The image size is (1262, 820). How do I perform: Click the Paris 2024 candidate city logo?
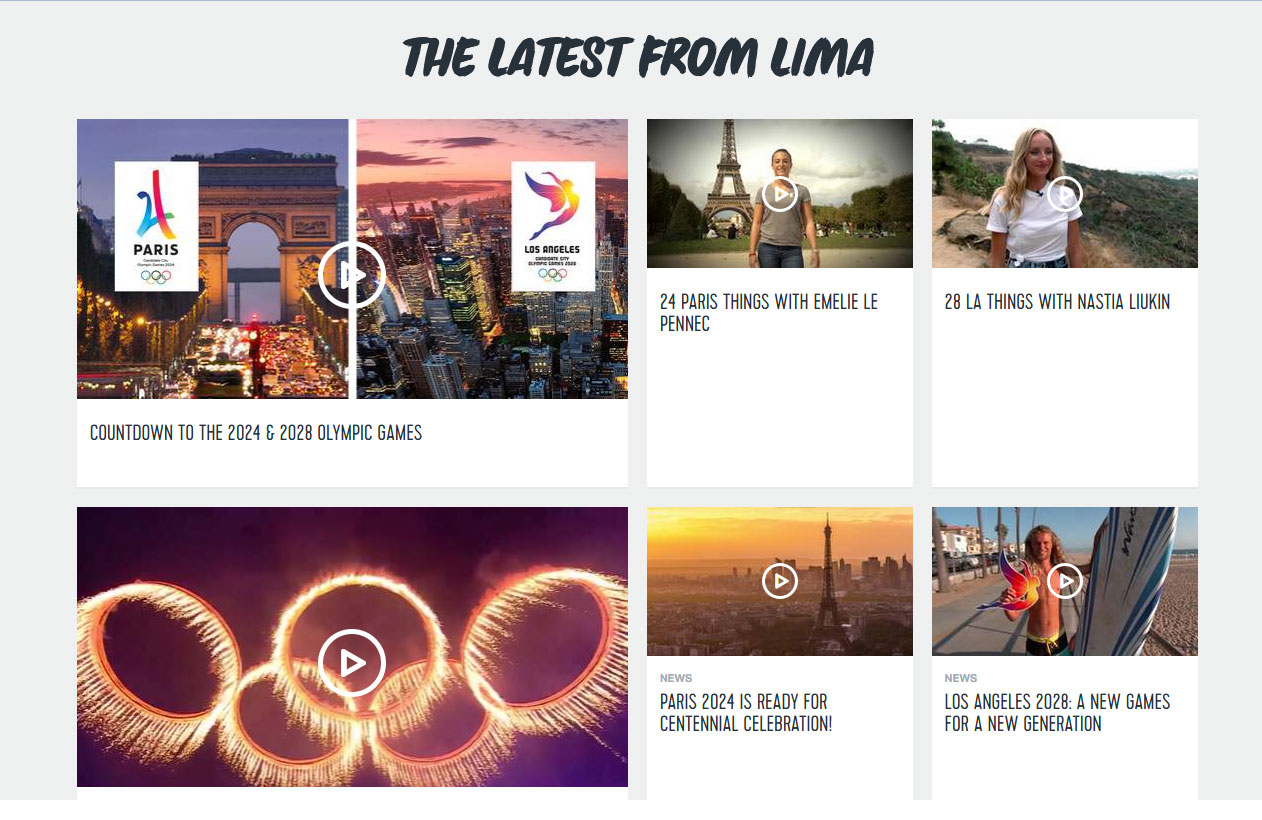point(156,226)
